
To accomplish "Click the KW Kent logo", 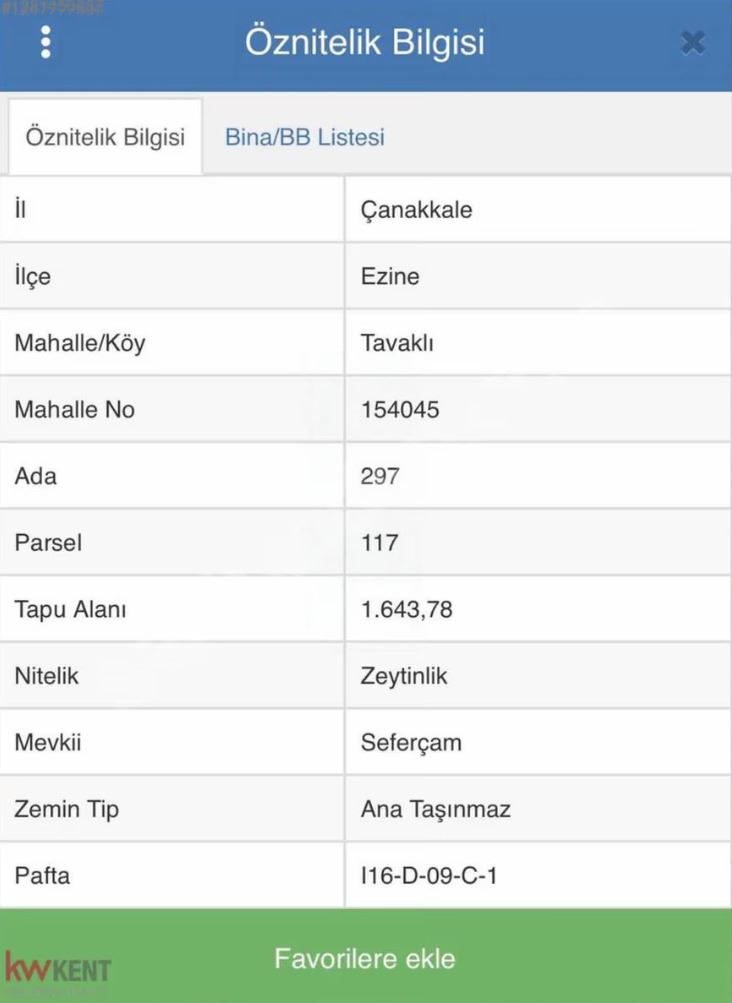I will coord(58,968).
